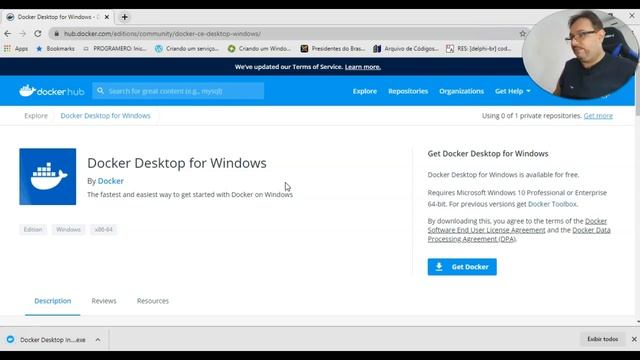Click the x86-64 tag

pos(103,229)
